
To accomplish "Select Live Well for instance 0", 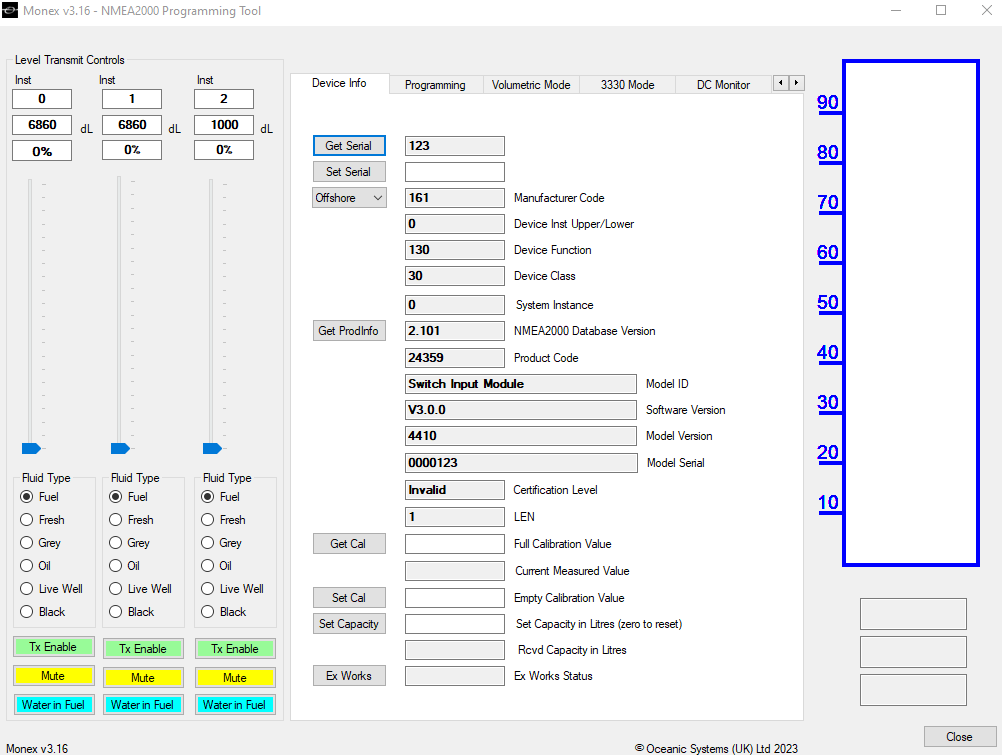I will pos(52,589).
